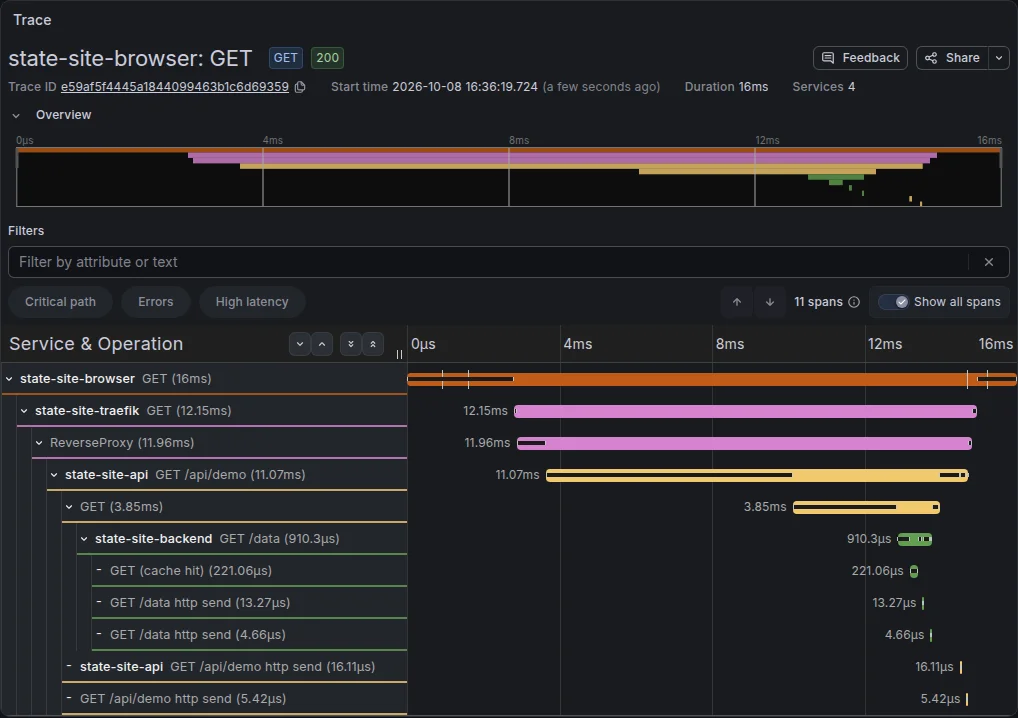Select the GET /data http send (13.27µs) row
This screenshot has width=1018, height=718.
click(249, 602)
